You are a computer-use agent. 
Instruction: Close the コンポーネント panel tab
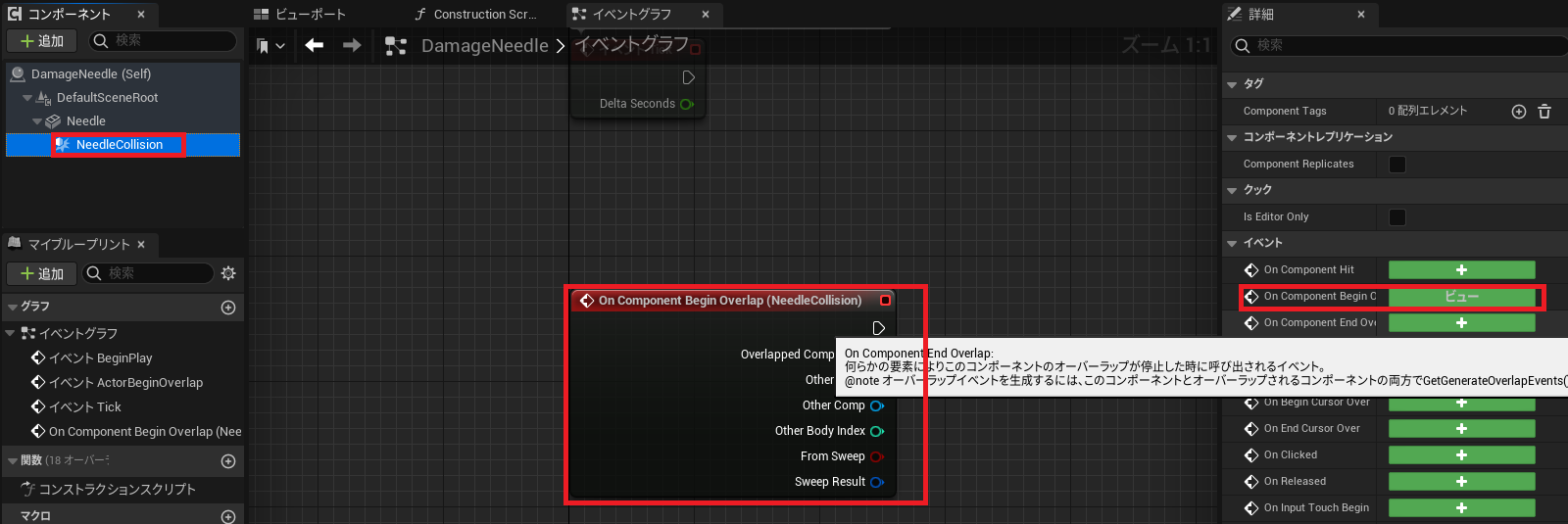click(x=141, y=14)
